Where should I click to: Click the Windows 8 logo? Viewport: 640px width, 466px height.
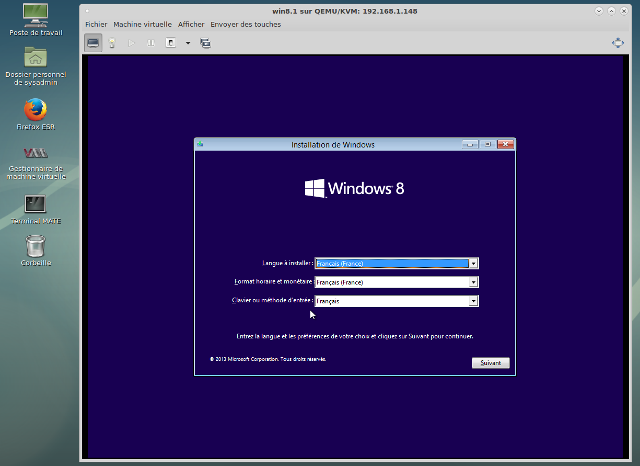click(354, 189)
